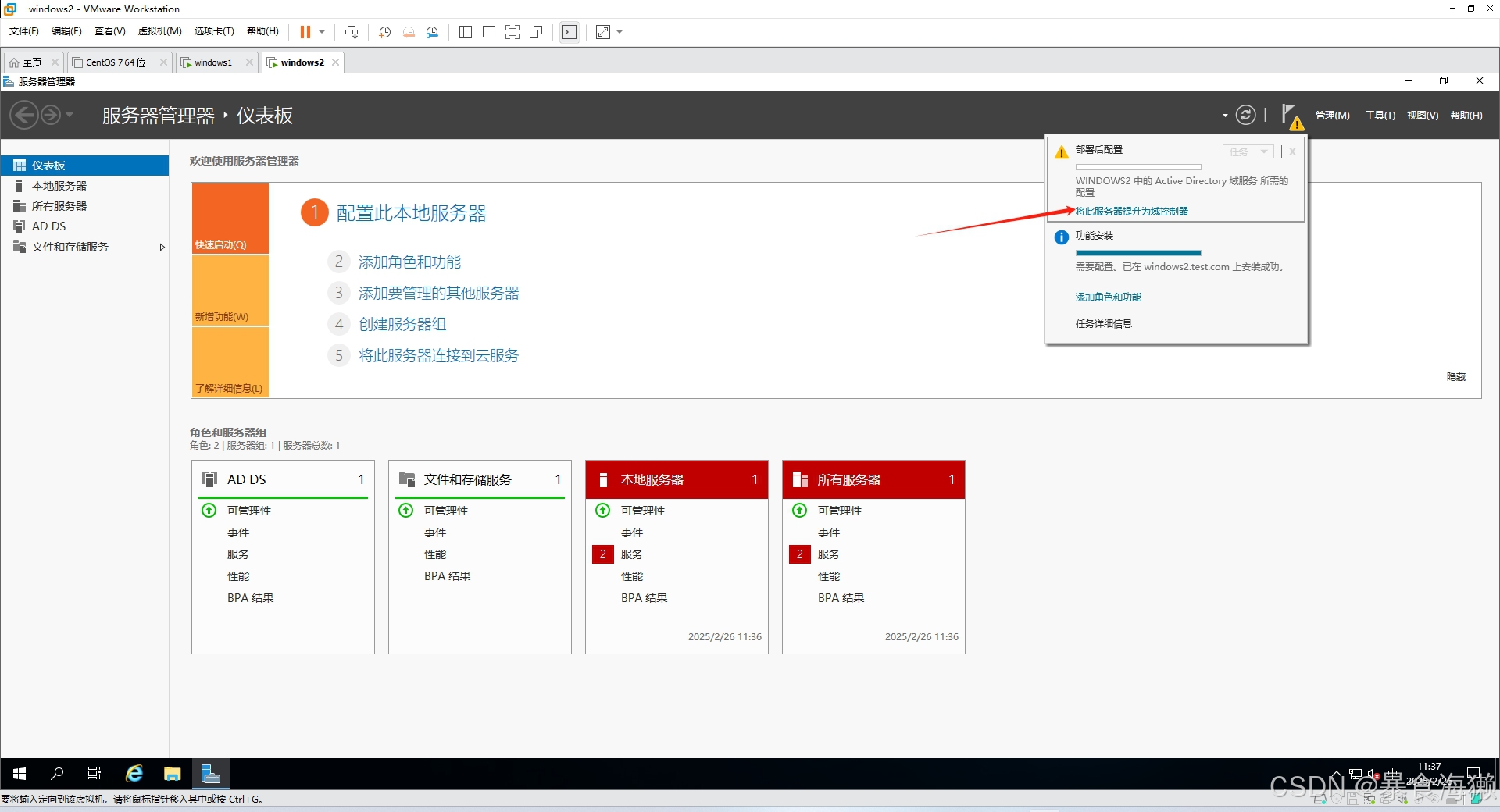Image resolution: width=1500 pixels, height=812 pixels.
Task: Open the VMware 文件(F) menu
Action: (x=24, y=31)
